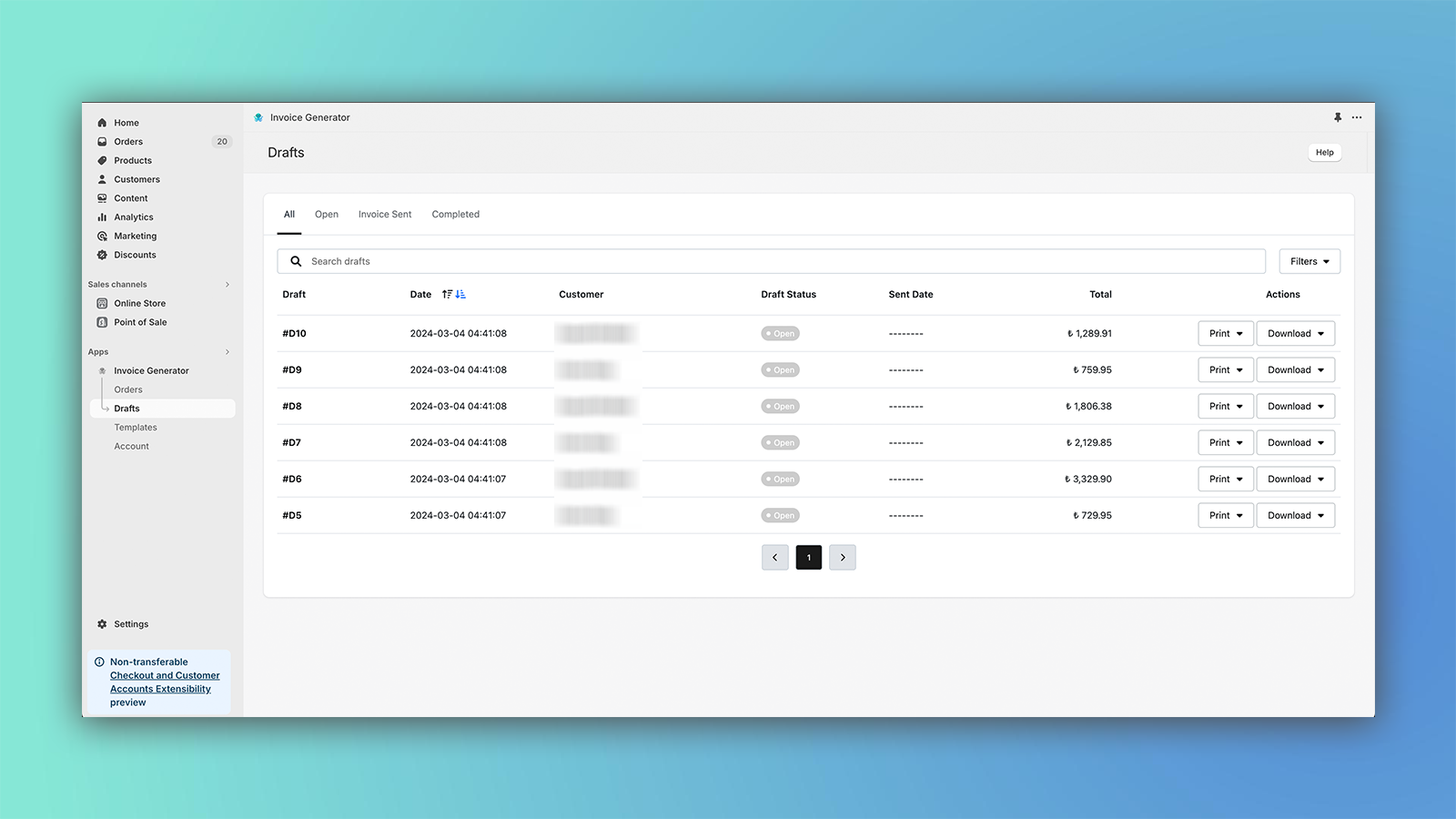Click the Settings gear icon
This screenshot has width=1456, height=819.
click(102, 624)
